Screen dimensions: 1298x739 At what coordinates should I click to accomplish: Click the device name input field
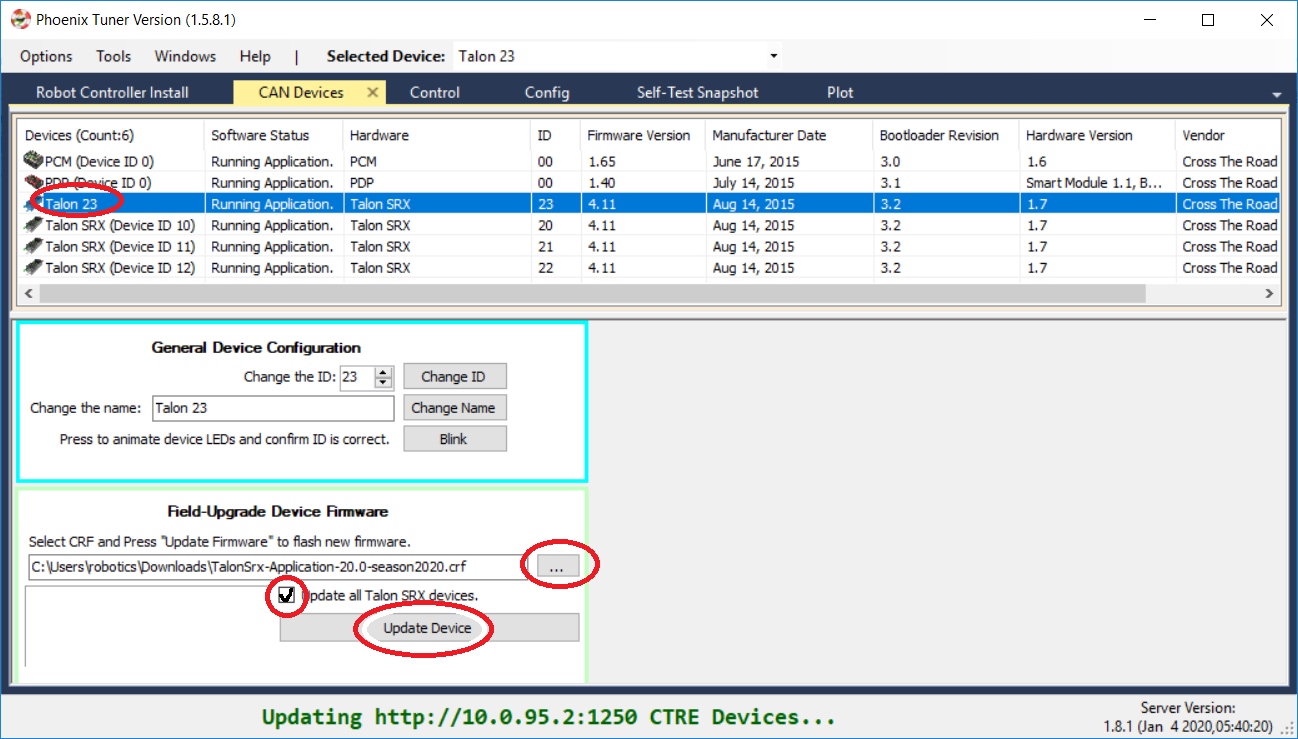tap(272, 408)
